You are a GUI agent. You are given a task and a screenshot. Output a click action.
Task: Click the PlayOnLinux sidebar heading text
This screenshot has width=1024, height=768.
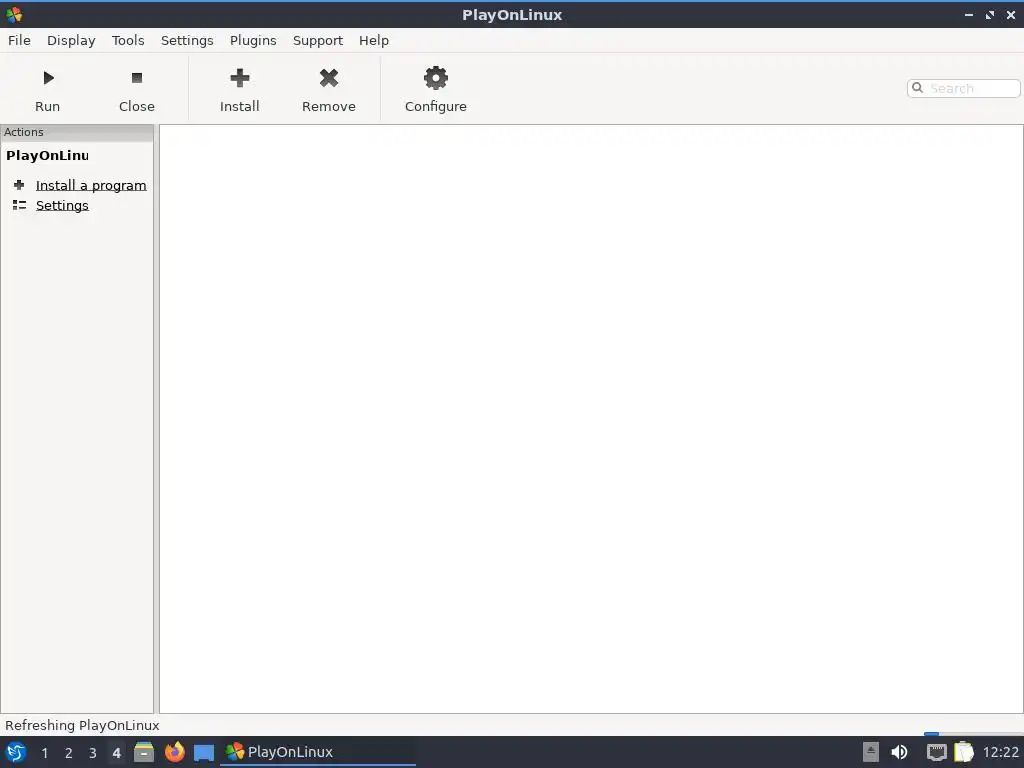click(47, 155)
